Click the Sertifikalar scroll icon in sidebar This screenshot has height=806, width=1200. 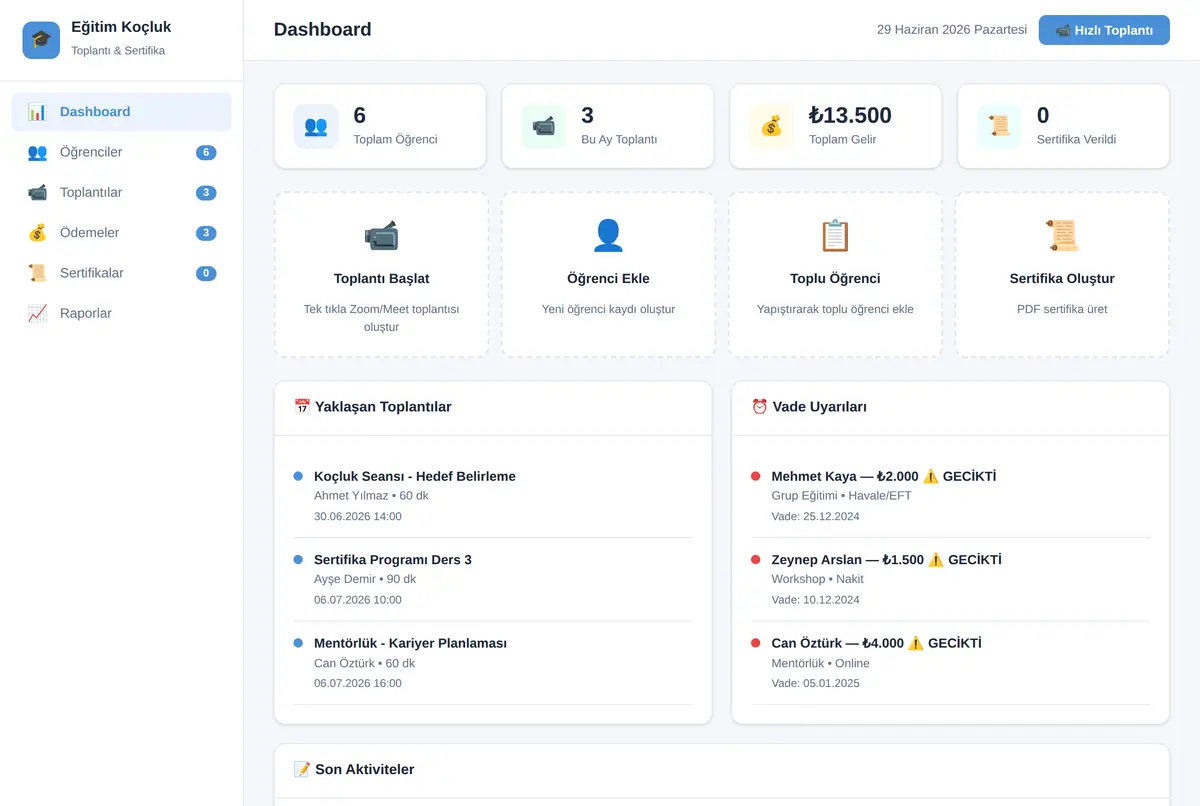pyautogui.click(x=37, y=273)
